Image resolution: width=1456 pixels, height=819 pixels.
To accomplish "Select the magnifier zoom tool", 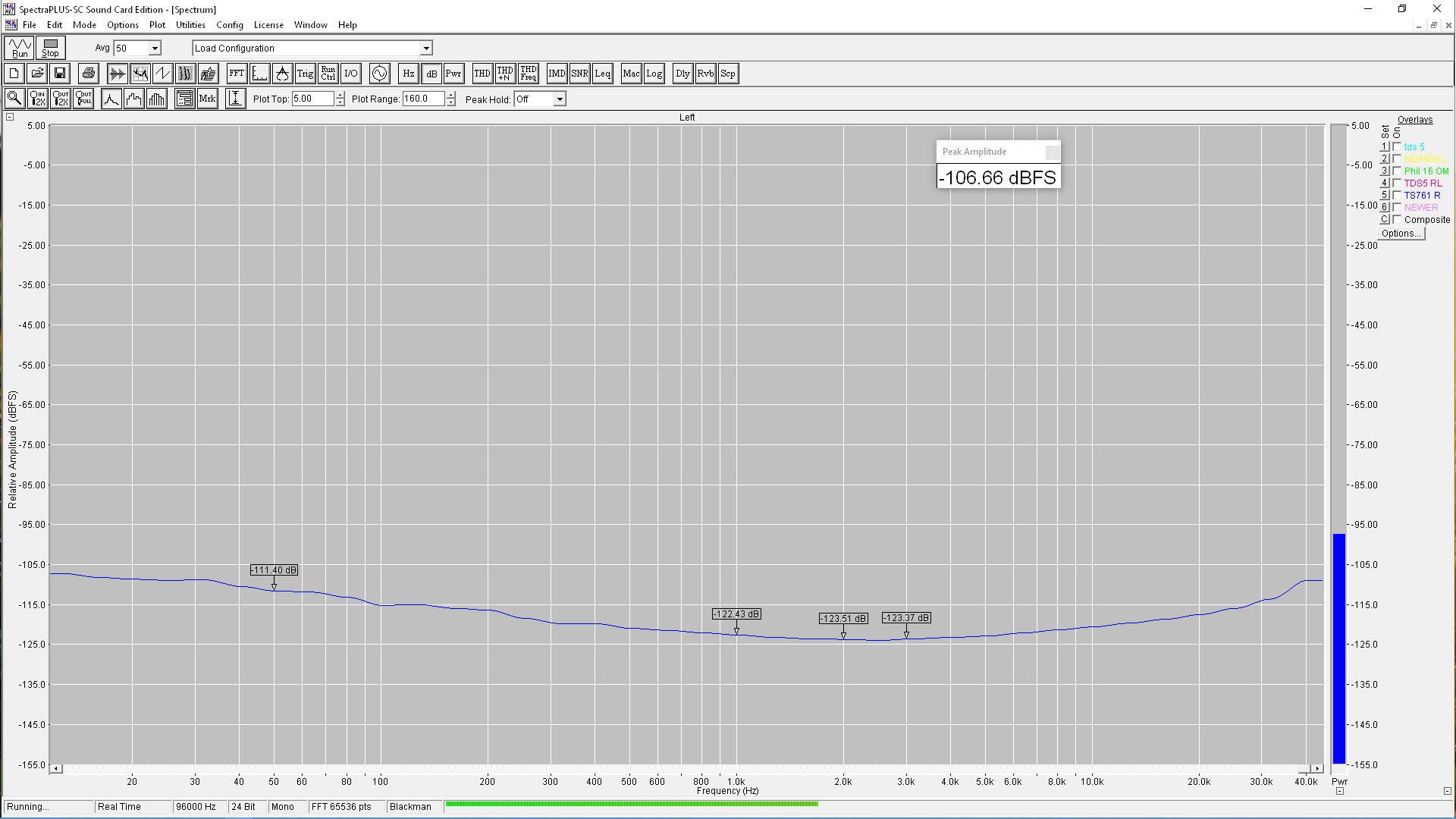I will tap(14, 99).
